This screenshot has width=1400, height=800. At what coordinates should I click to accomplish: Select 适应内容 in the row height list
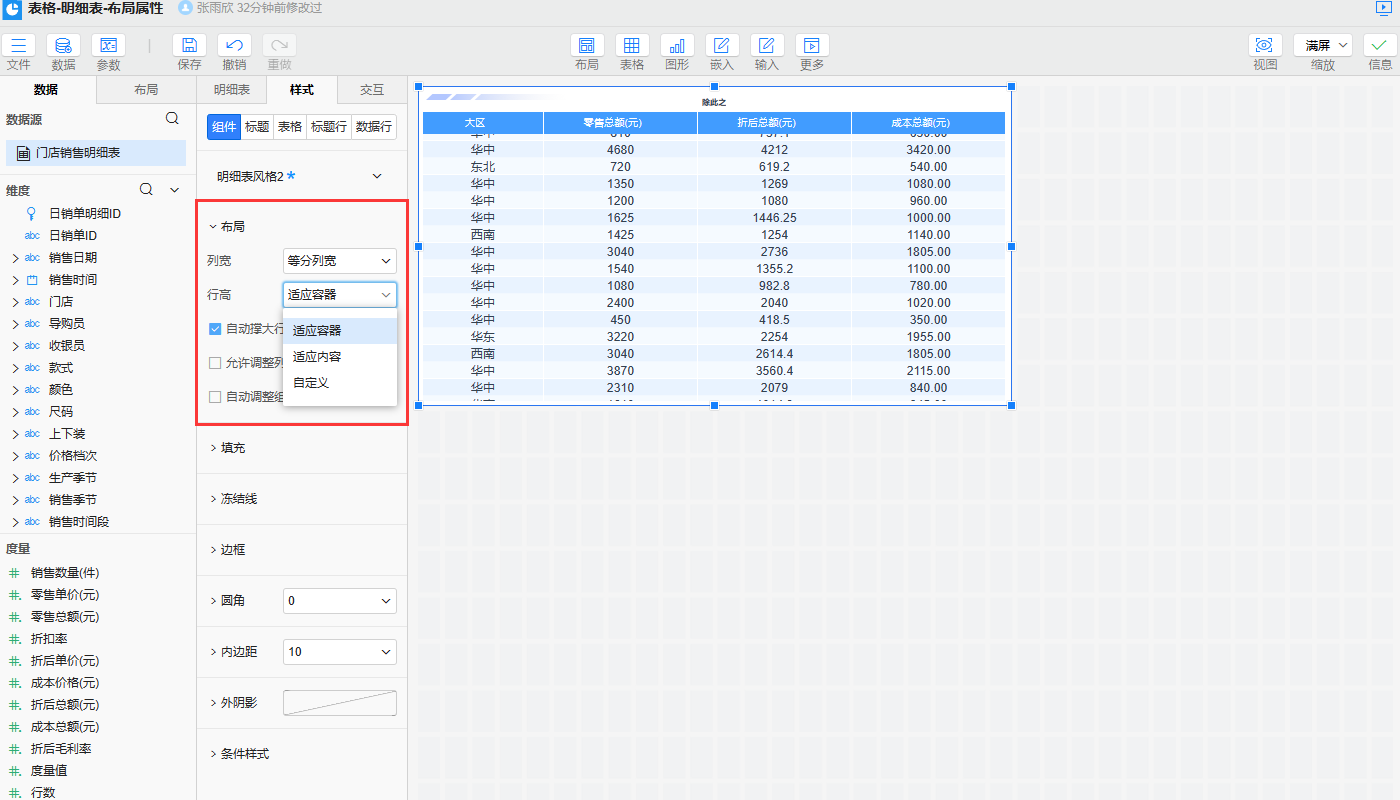click(318, 357)
